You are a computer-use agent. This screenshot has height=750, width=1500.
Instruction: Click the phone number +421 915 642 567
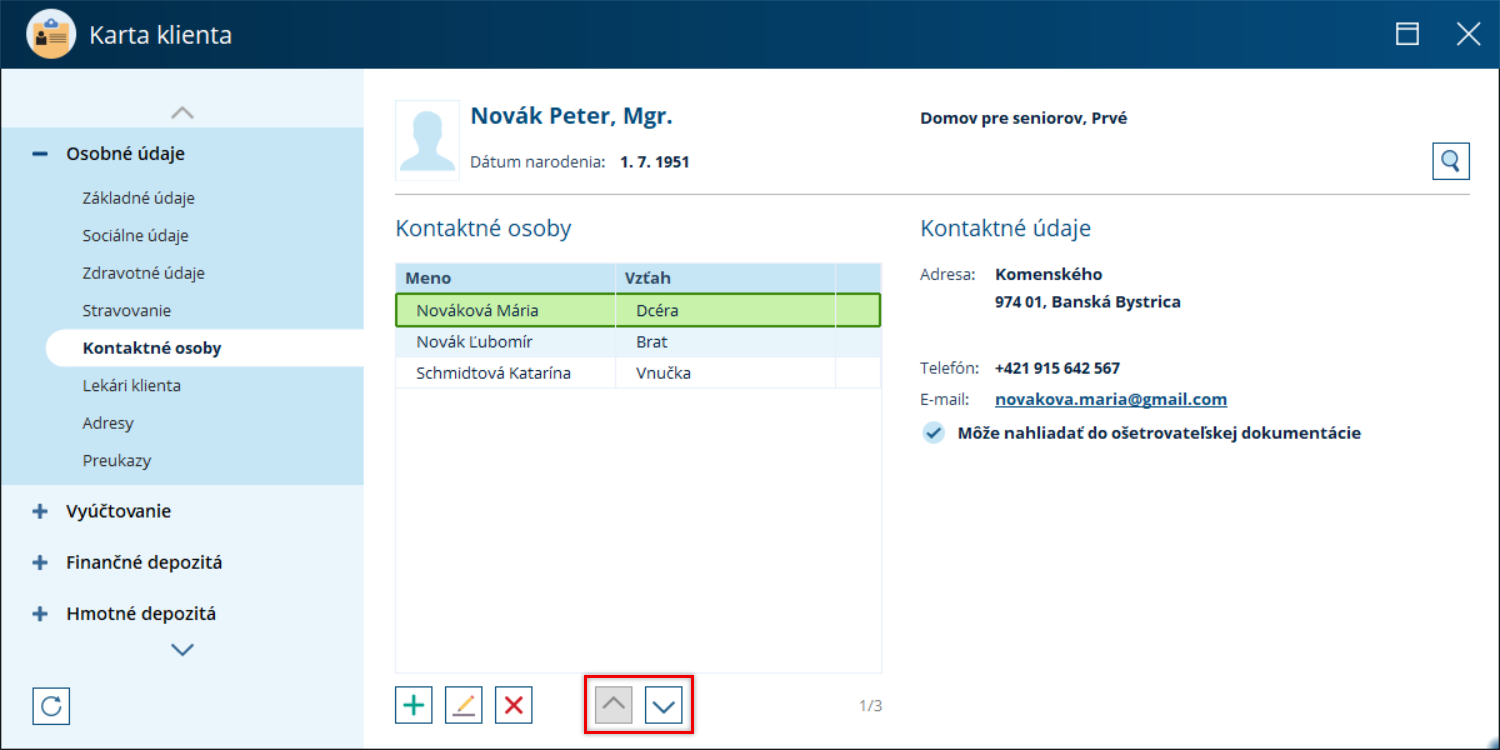(x=1057, y=368)
